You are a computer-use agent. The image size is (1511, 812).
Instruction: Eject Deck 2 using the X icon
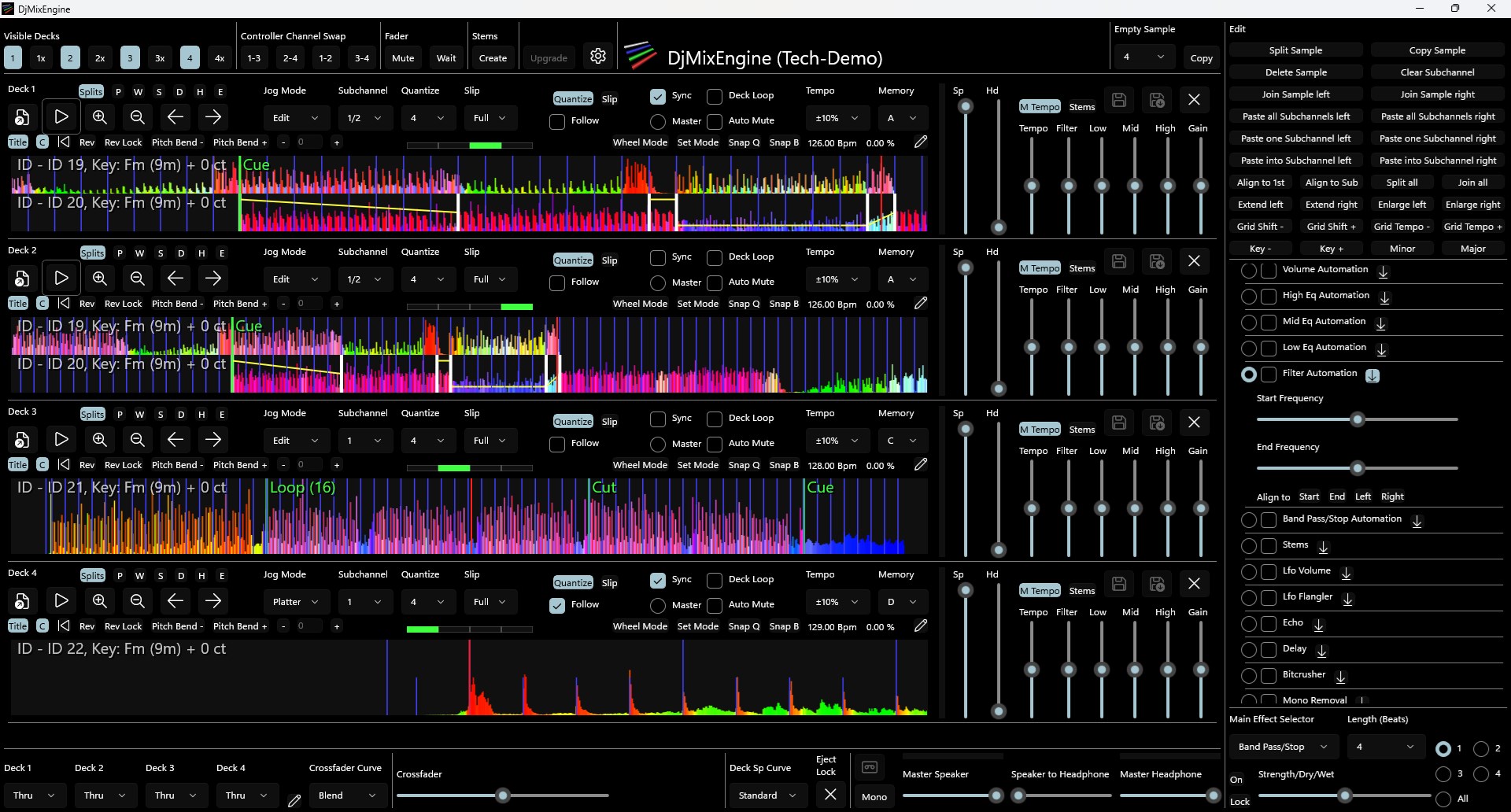point(1194,260)
